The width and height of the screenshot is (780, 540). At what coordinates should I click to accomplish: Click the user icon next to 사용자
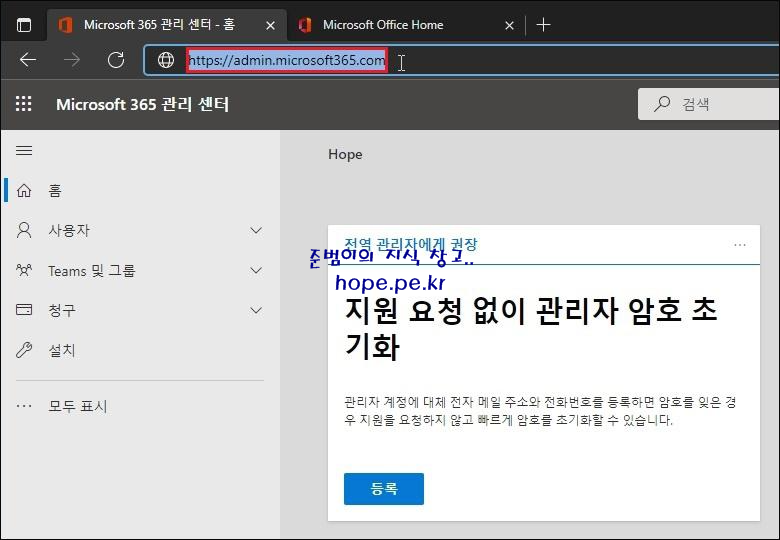24,230
